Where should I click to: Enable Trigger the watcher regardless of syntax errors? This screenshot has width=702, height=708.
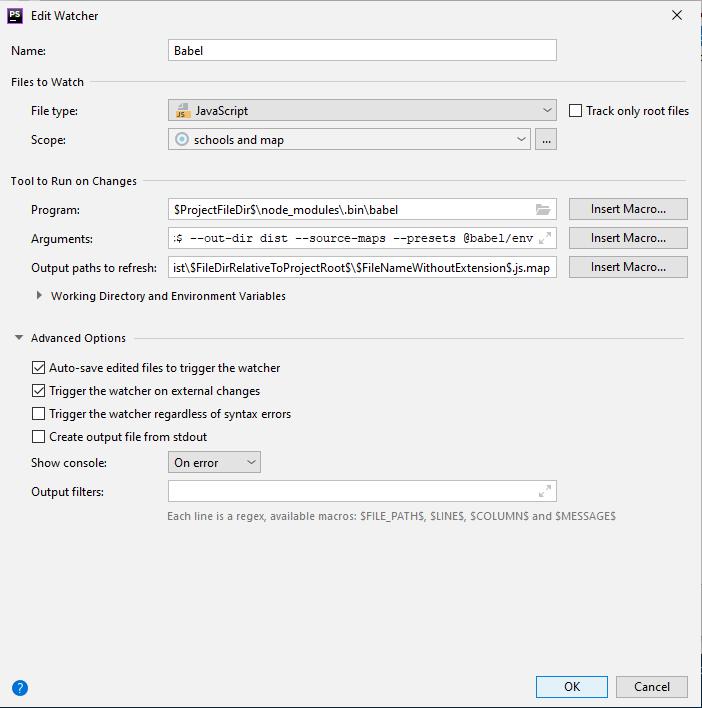click(38, 414)
